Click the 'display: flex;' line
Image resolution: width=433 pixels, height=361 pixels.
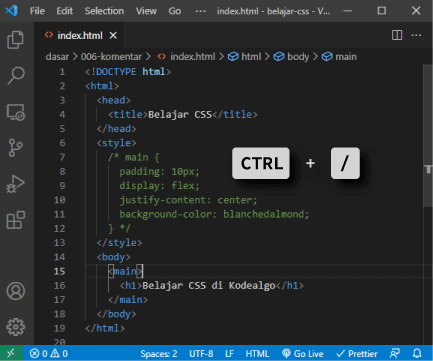click(159, 186)
